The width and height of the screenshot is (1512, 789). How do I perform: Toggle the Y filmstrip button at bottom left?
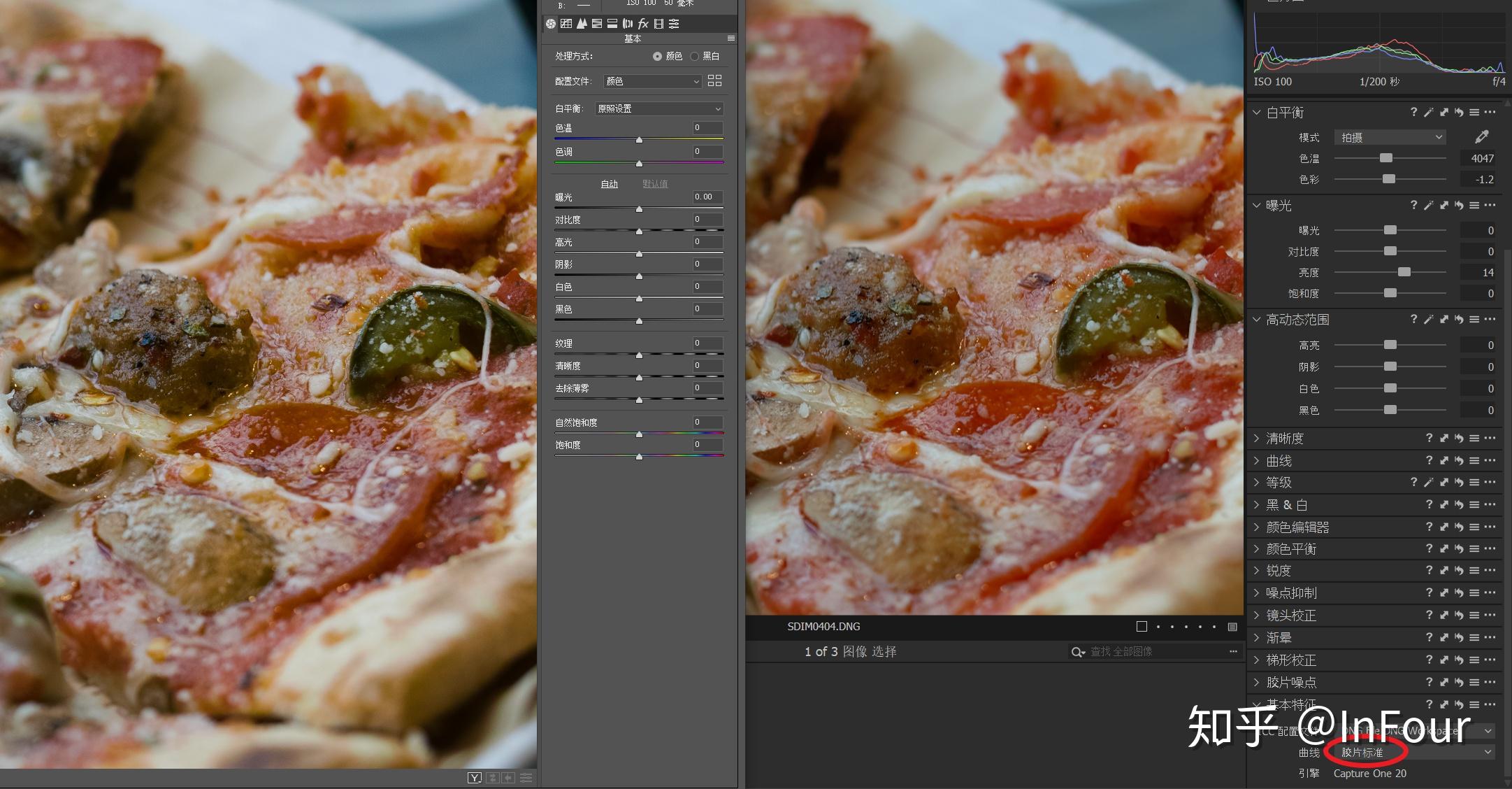[475, 777]
